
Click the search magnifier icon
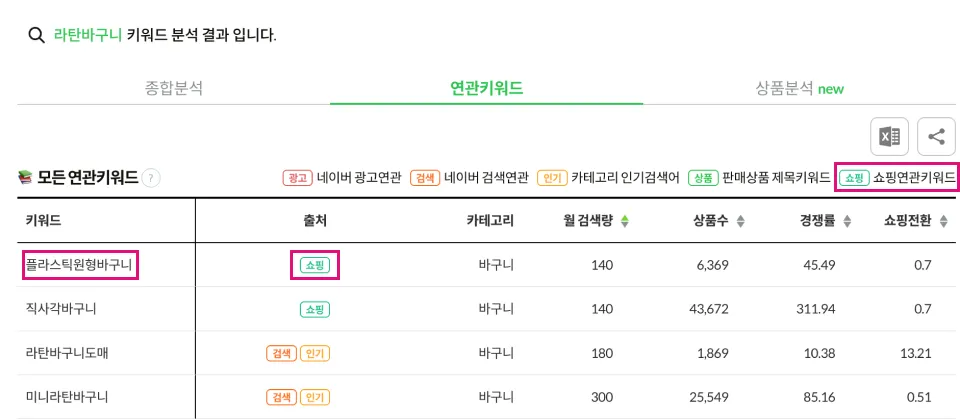[x=37, y=36]
